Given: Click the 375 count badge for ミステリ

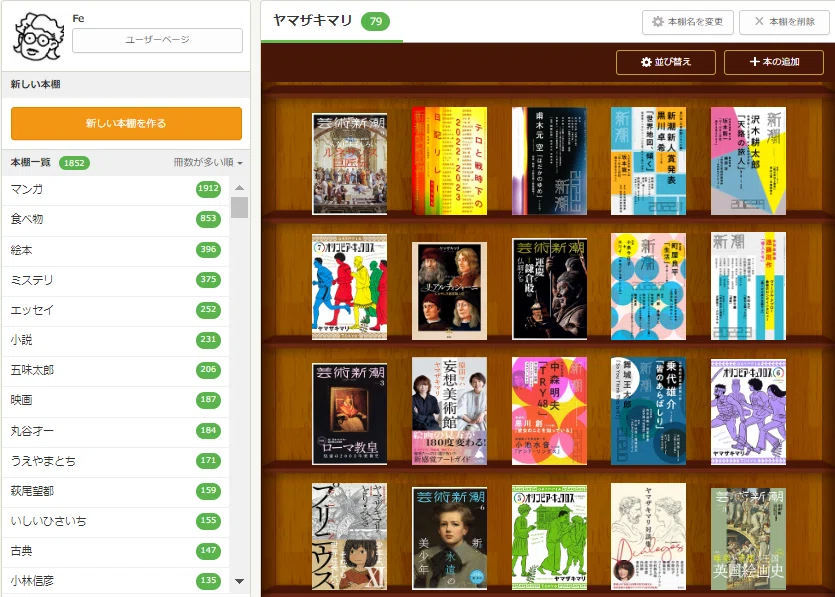Looking at the screenshot, I should point(208,279).
